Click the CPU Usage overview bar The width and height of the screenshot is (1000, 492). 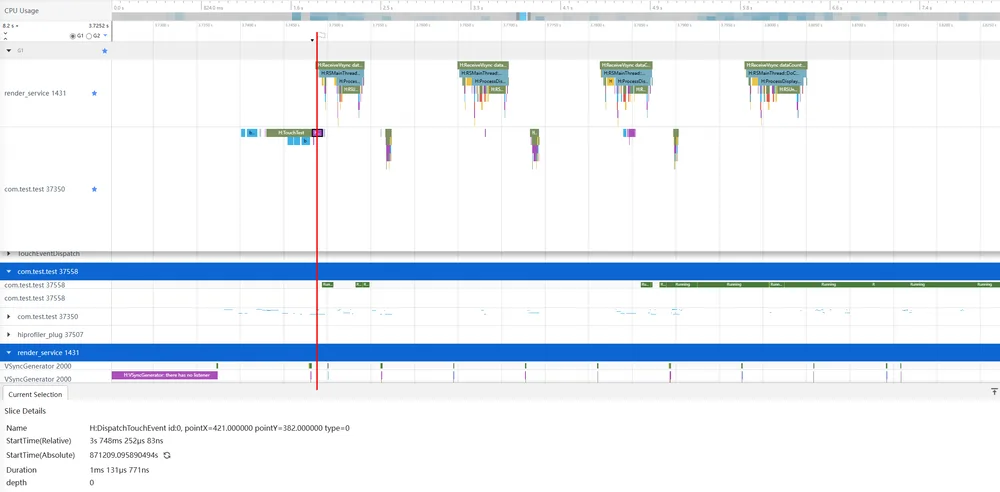tap(555, 17)
